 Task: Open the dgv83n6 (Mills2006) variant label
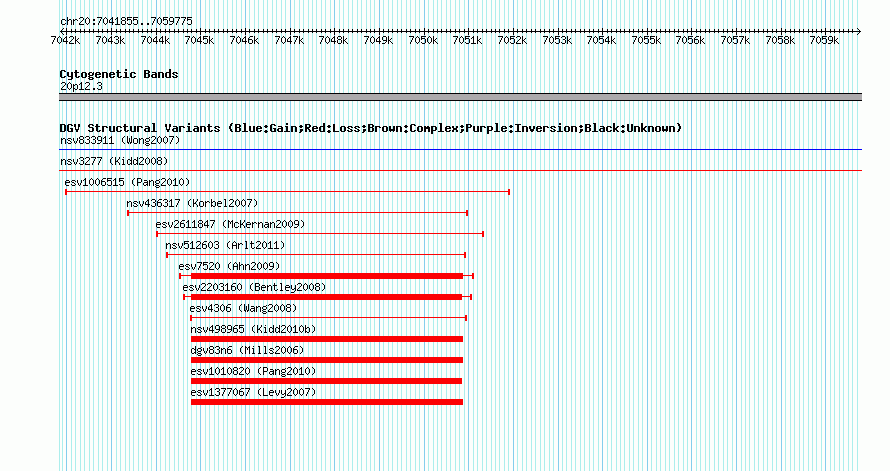pyautogui.click(x=247, y=350)
